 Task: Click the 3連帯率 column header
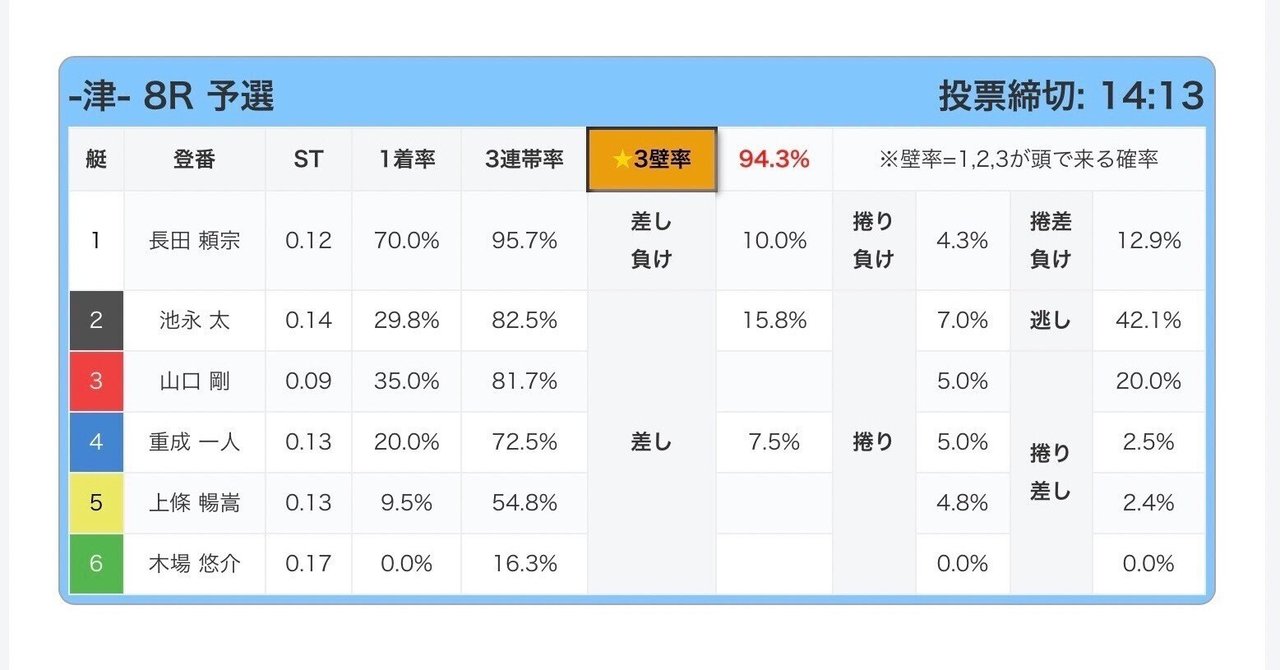(x=524, y=159)
